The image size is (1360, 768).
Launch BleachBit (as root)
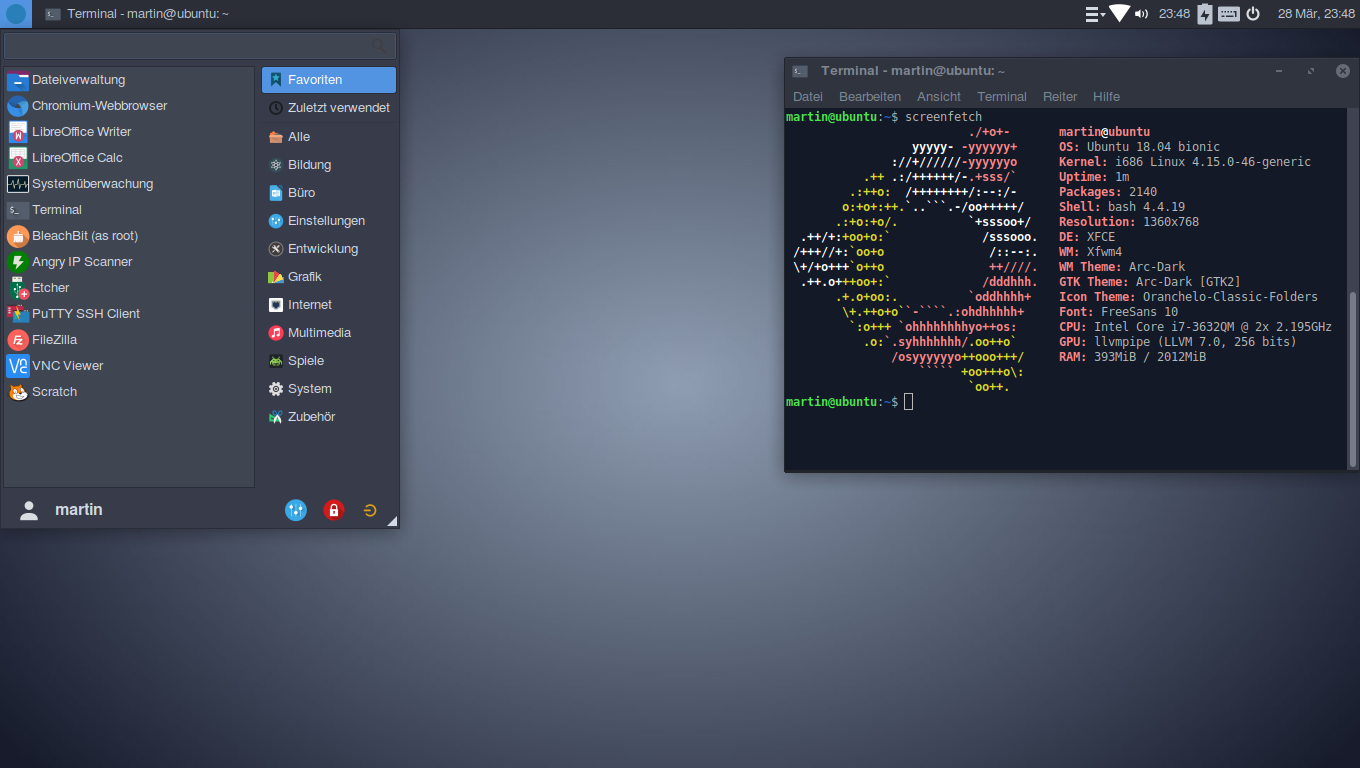[x=129, y=236]
